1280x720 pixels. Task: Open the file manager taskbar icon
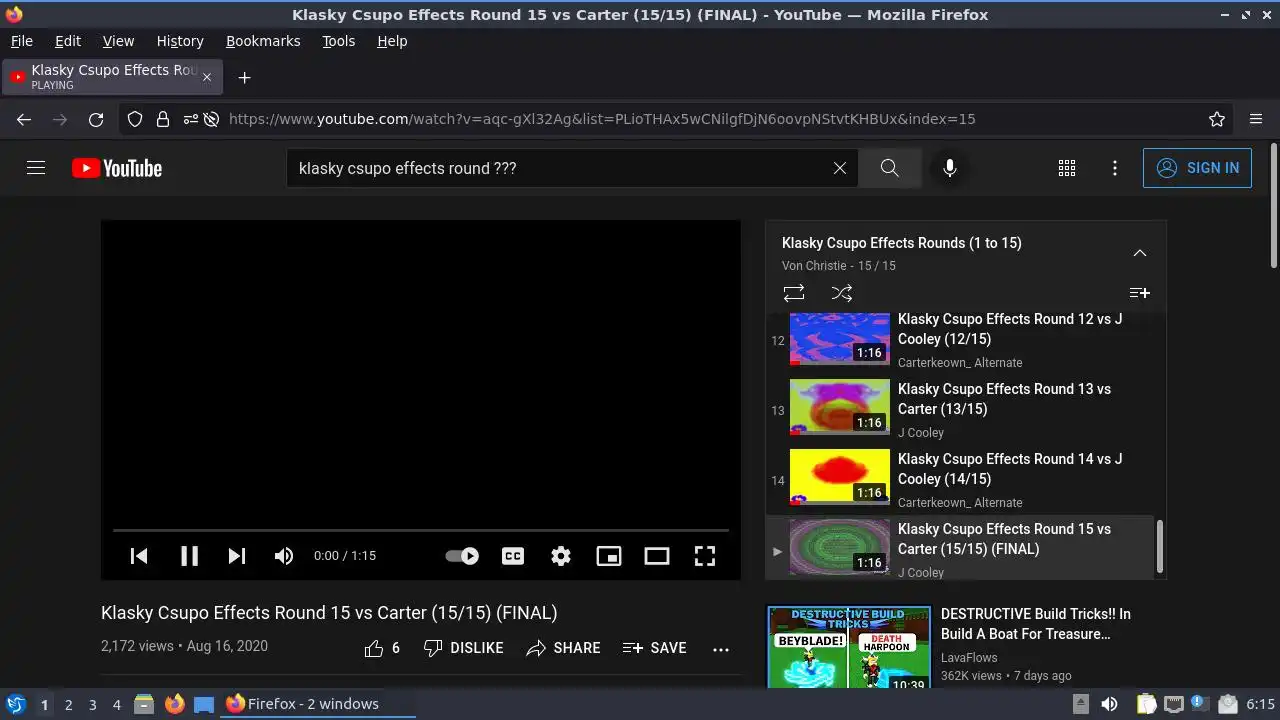coord(144,704)
